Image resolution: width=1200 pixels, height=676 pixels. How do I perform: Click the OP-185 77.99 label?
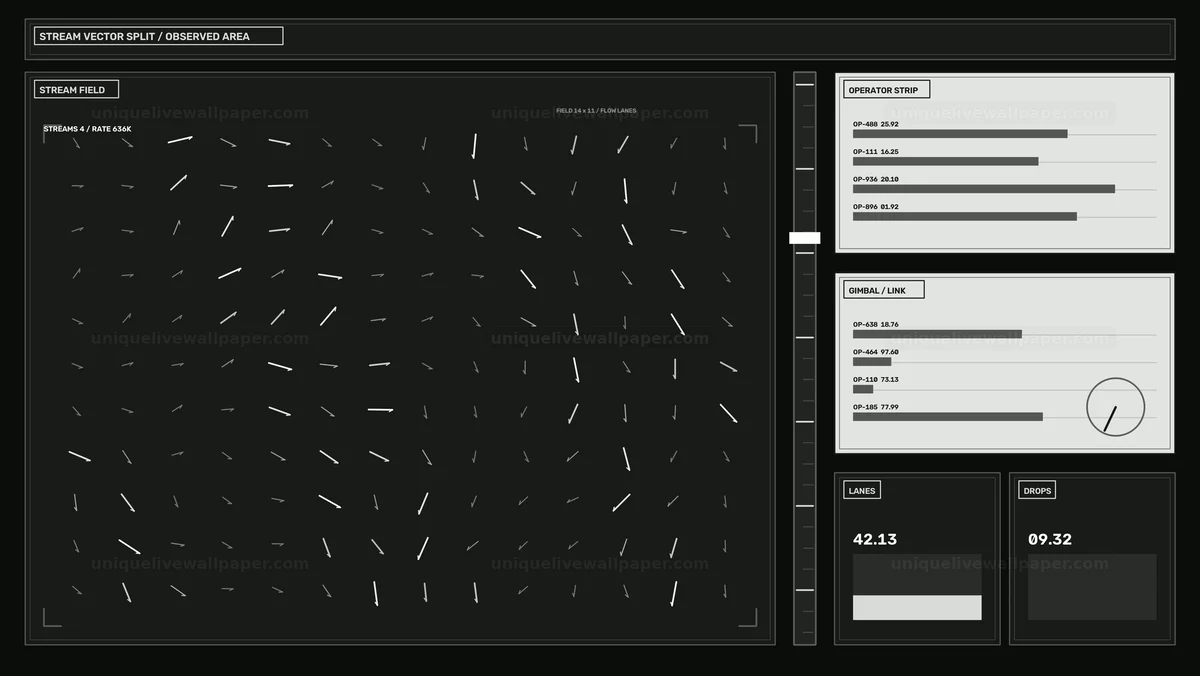[876, 407]
